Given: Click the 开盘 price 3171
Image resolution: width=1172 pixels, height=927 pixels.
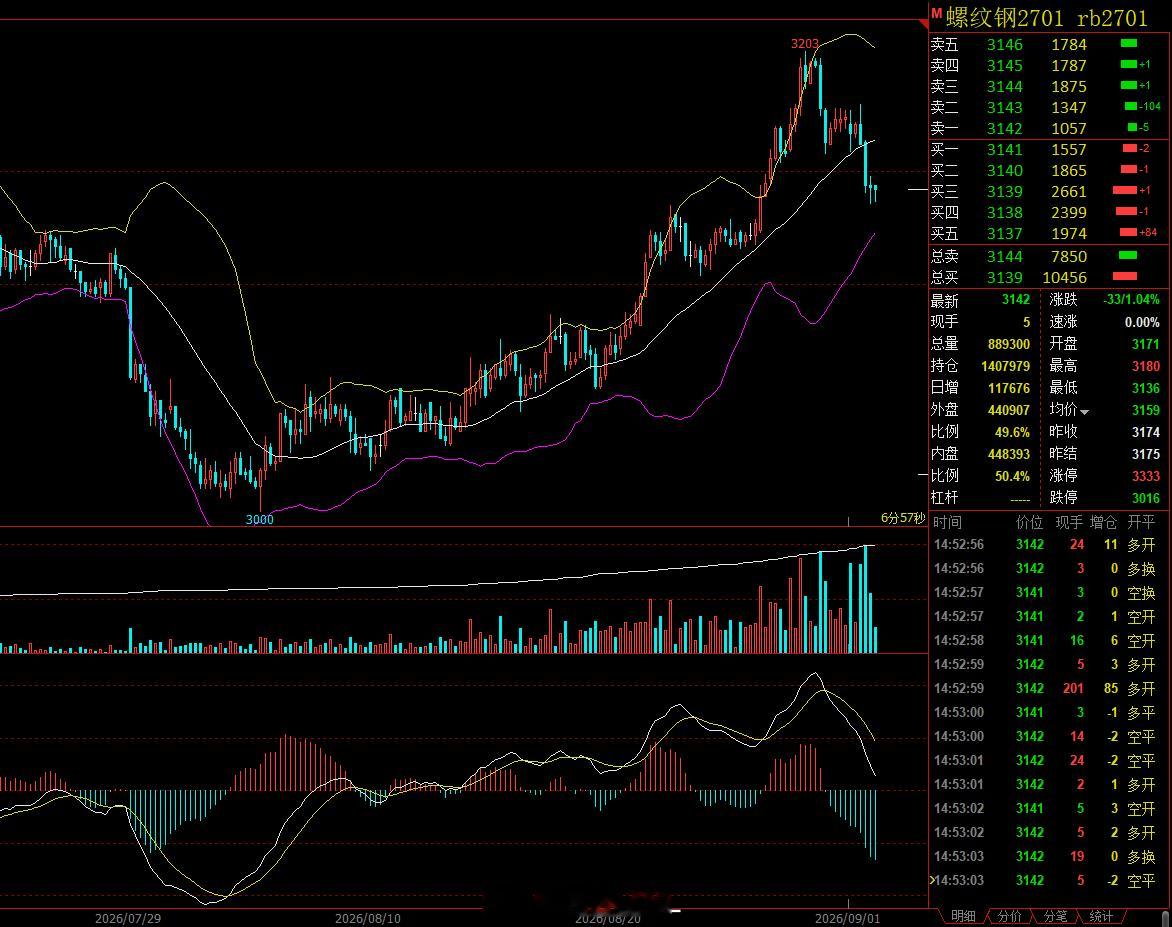Looking at the screenshot, I should (1146, 345).
